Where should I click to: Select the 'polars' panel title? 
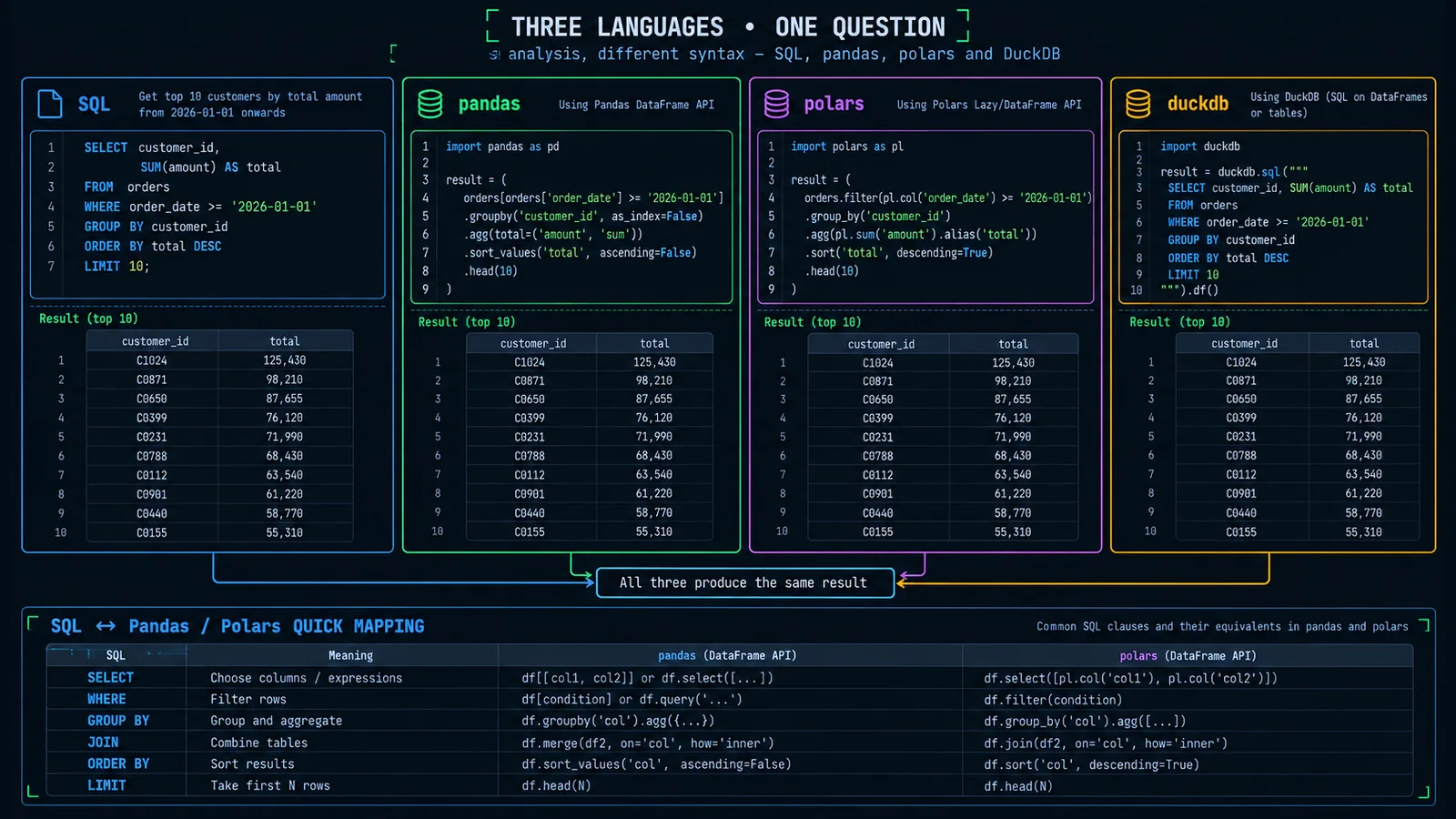pos(834,104)
